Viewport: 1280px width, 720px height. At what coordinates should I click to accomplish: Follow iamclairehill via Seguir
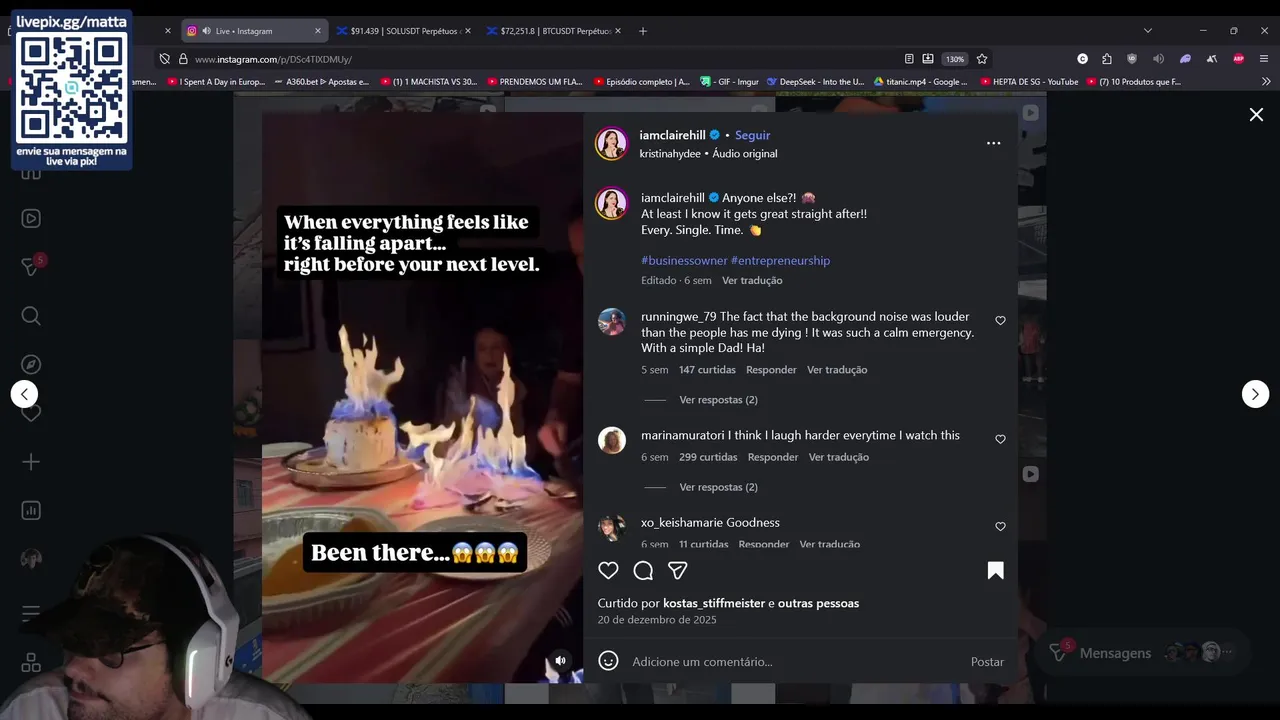752,135
